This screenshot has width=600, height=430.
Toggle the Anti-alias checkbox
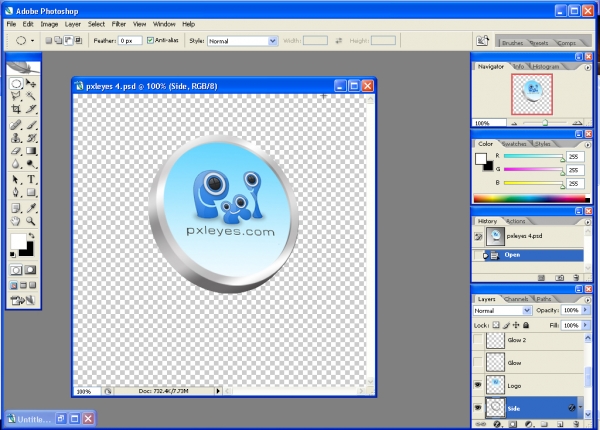tap(150, 40)
